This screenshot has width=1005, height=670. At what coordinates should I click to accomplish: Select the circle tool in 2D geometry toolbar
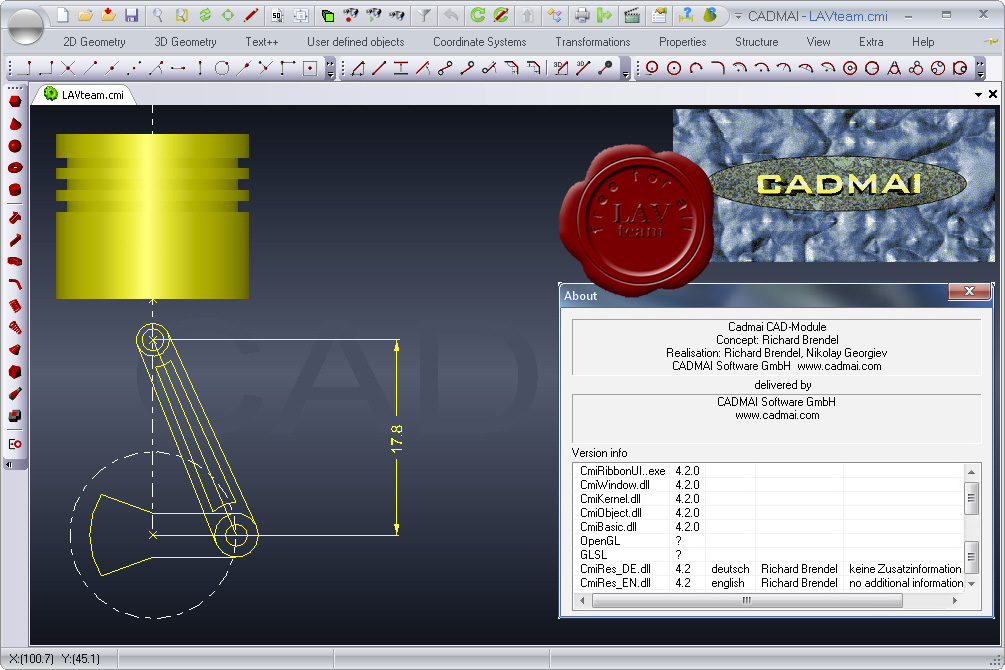222,68
